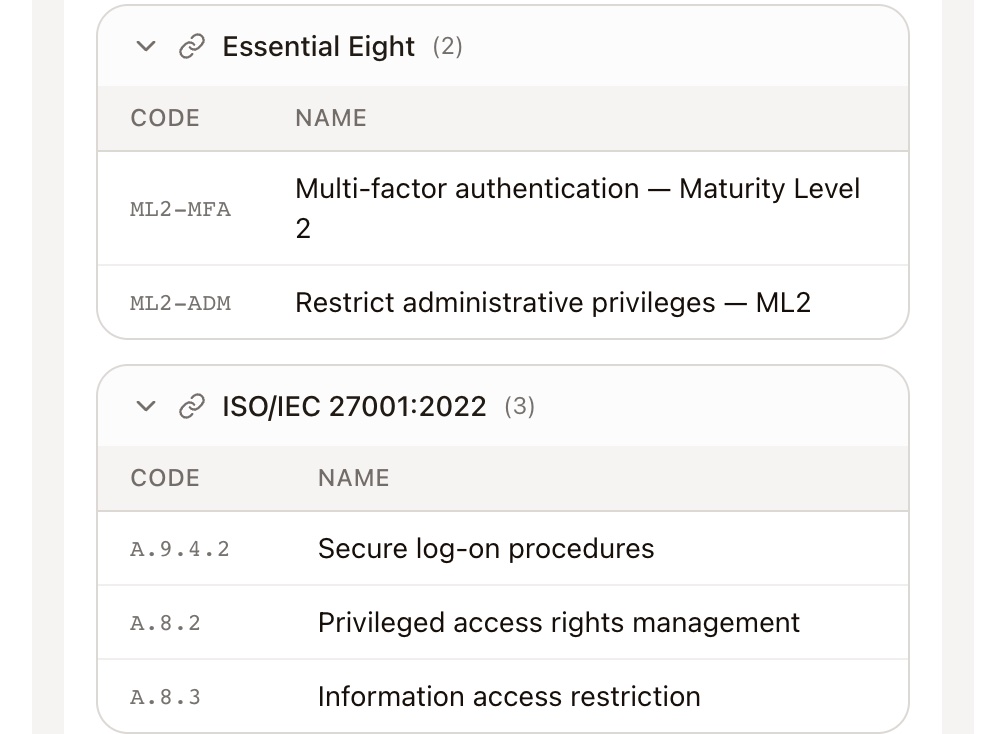1006x734 pixels.
Task: Open Multi-factor authentication — Maturity Level 2
Action: (577, 209)
